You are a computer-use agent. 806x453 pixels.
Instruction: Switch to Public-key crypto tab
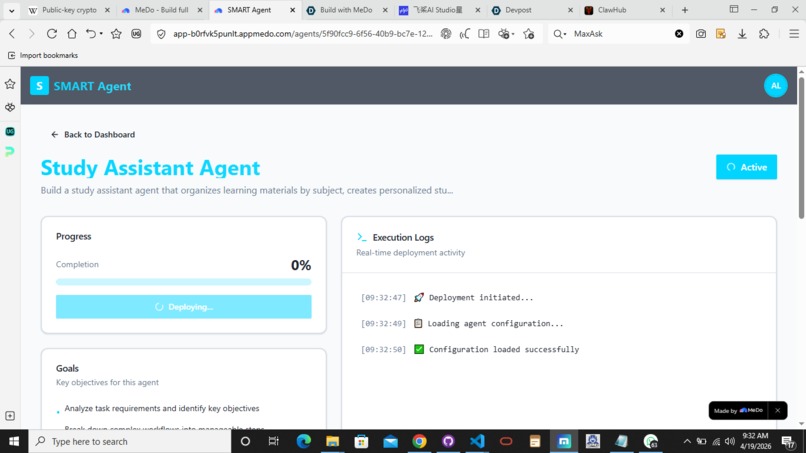click(69, 10)
